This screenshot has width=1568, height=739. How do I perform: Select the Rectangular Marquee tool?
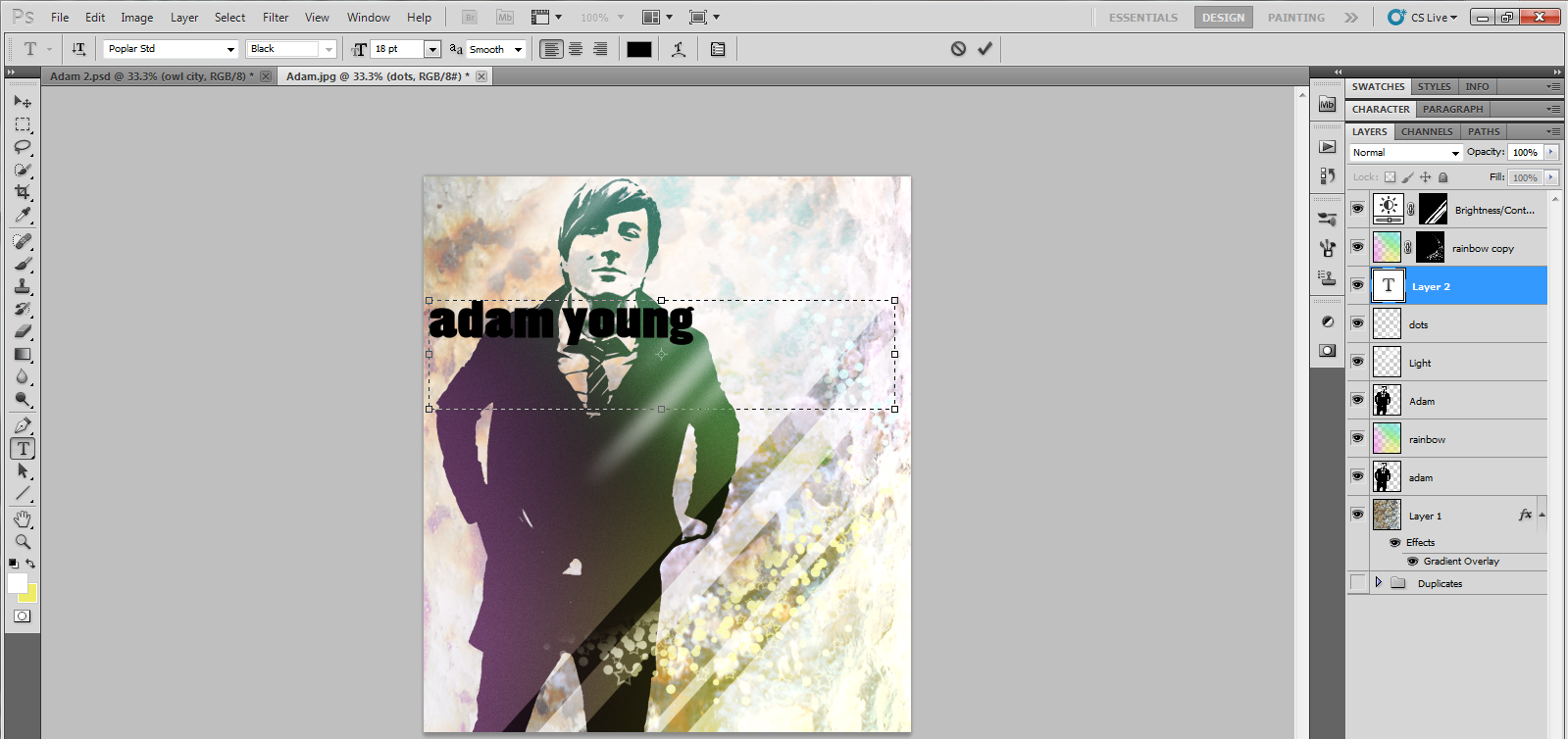pyautogui.click(x=23, y=124)
